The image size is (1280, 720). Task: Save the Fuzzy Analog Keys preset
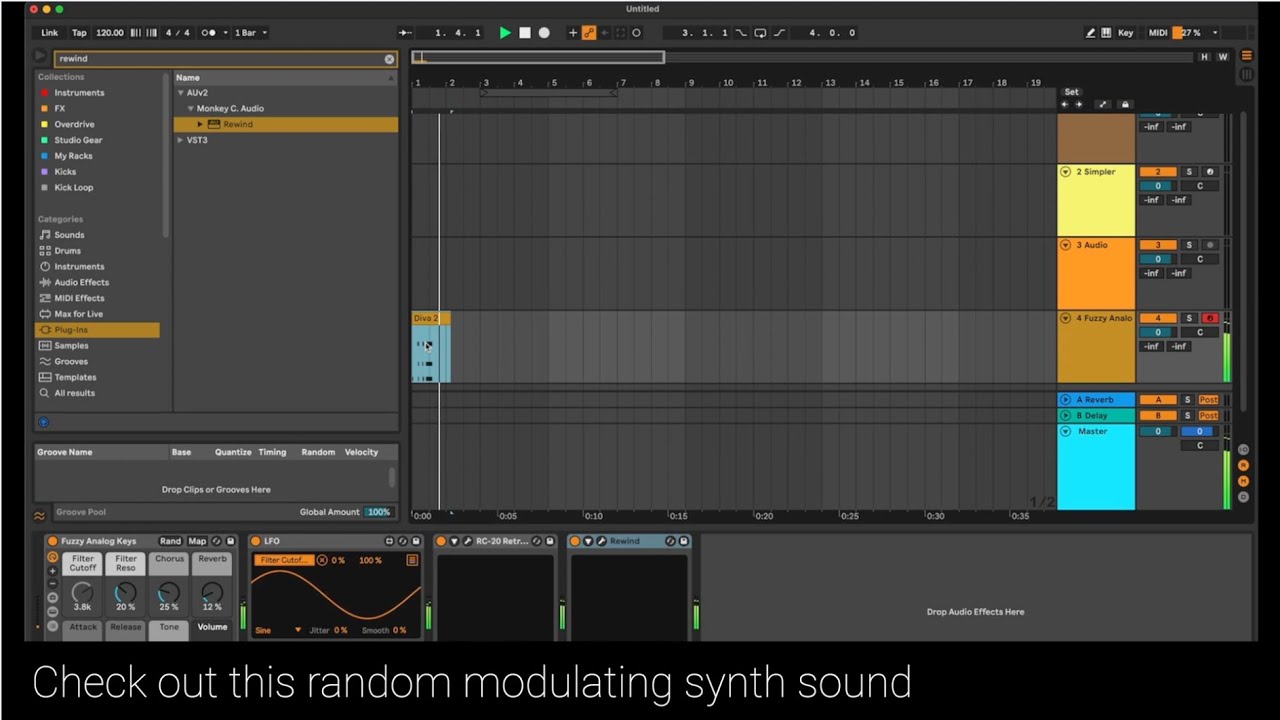tap(230, 541)
